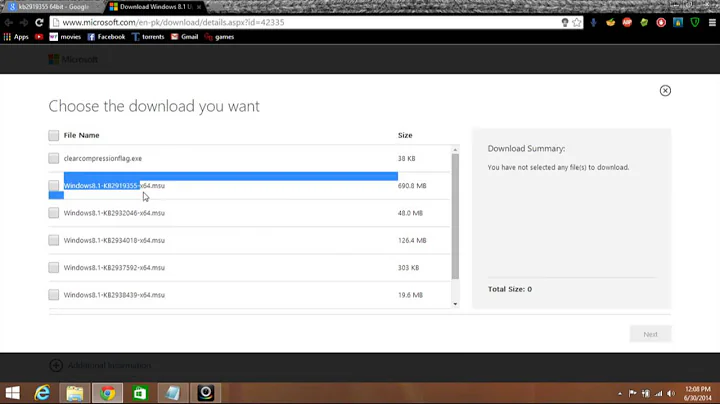The image size is (720, 404).
Task: Click the file list scroll down arrow
Action: tap(455, 304)
